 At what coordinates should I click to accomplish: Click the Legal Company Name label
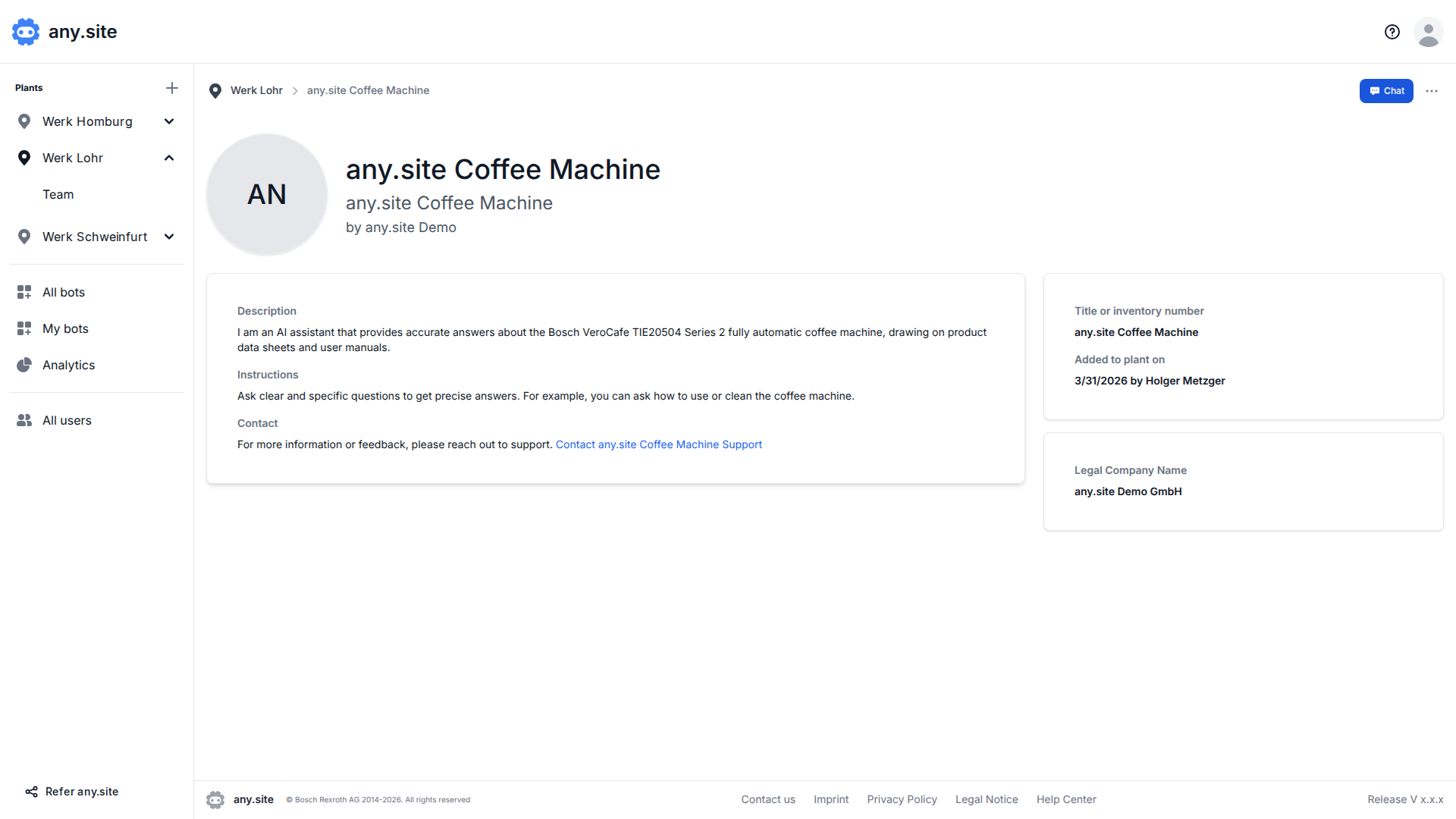tap(1131, 470)
